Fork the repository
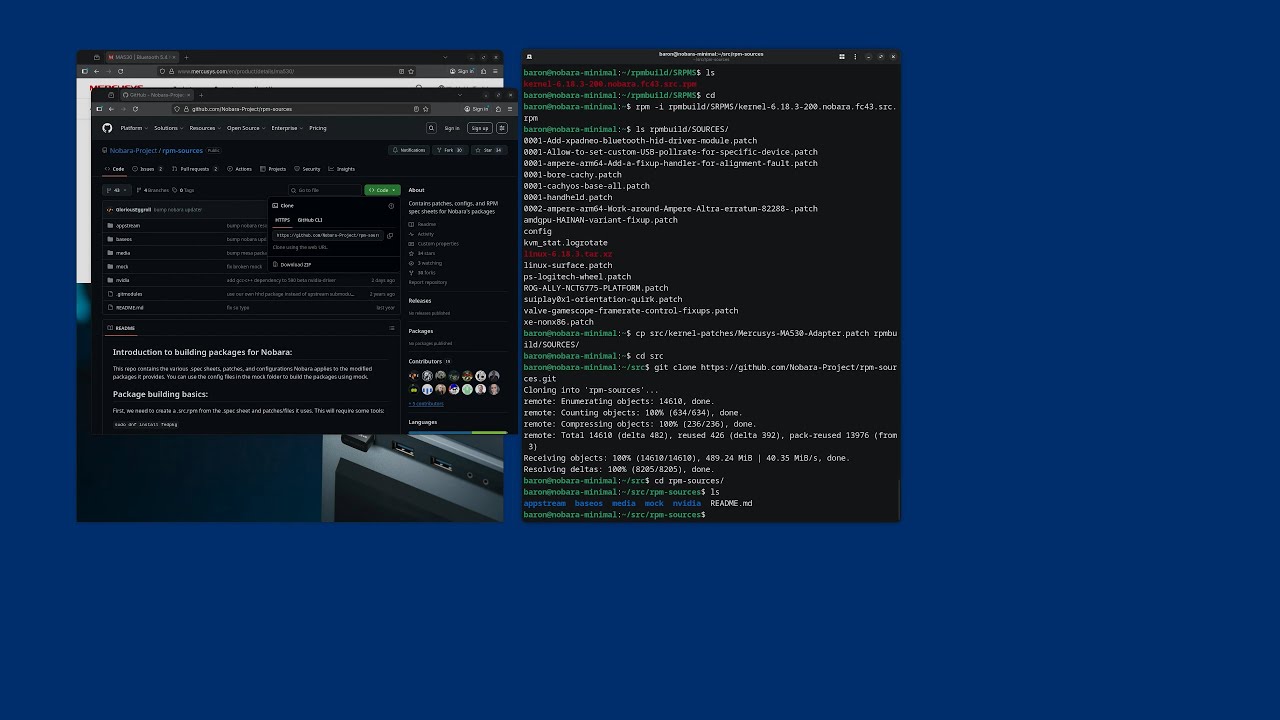 coord(450,150)
